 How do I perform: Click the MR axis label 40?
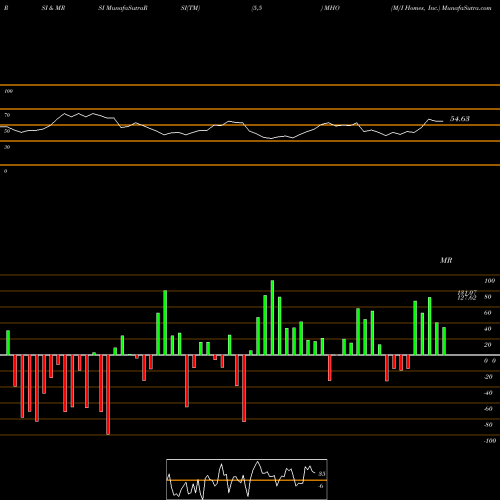point(488,329)
